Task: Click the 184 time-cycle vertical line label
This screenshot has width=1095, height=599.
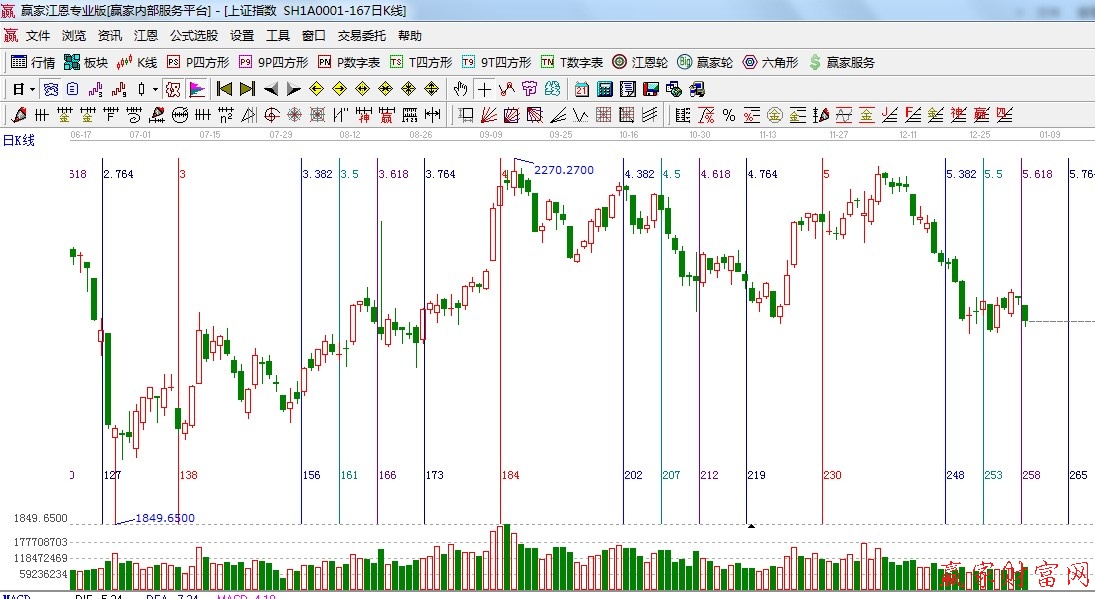Action: [x=510, y=475]
